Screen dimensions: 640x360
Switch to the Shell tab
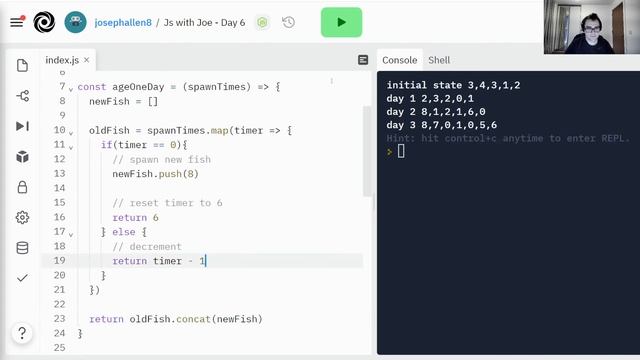(439, 60)
